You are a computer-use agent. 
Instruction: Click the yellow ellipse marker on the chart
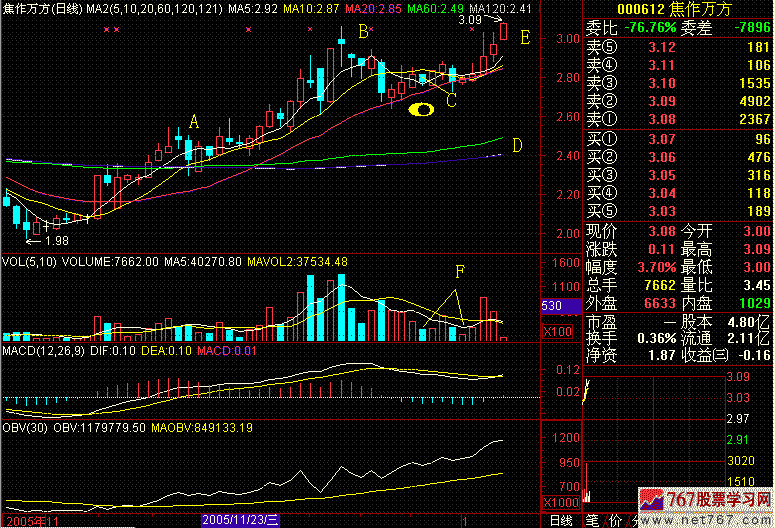coord(424,109)
